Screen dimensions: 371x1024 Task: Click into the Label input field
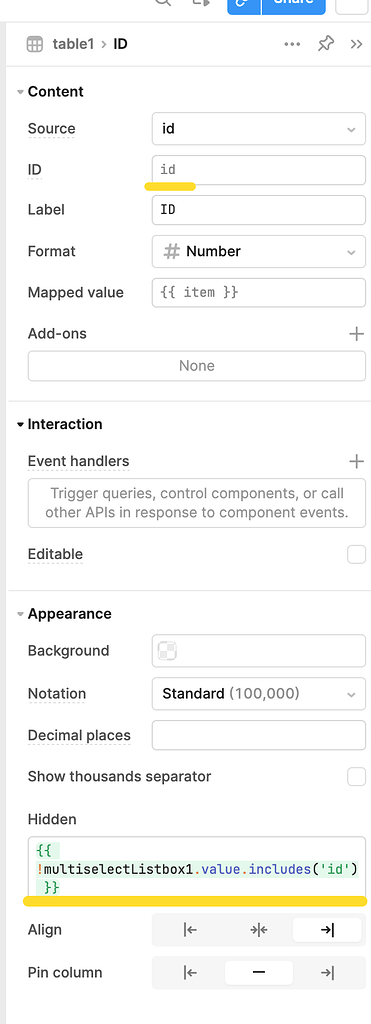(x=259, y=210)
